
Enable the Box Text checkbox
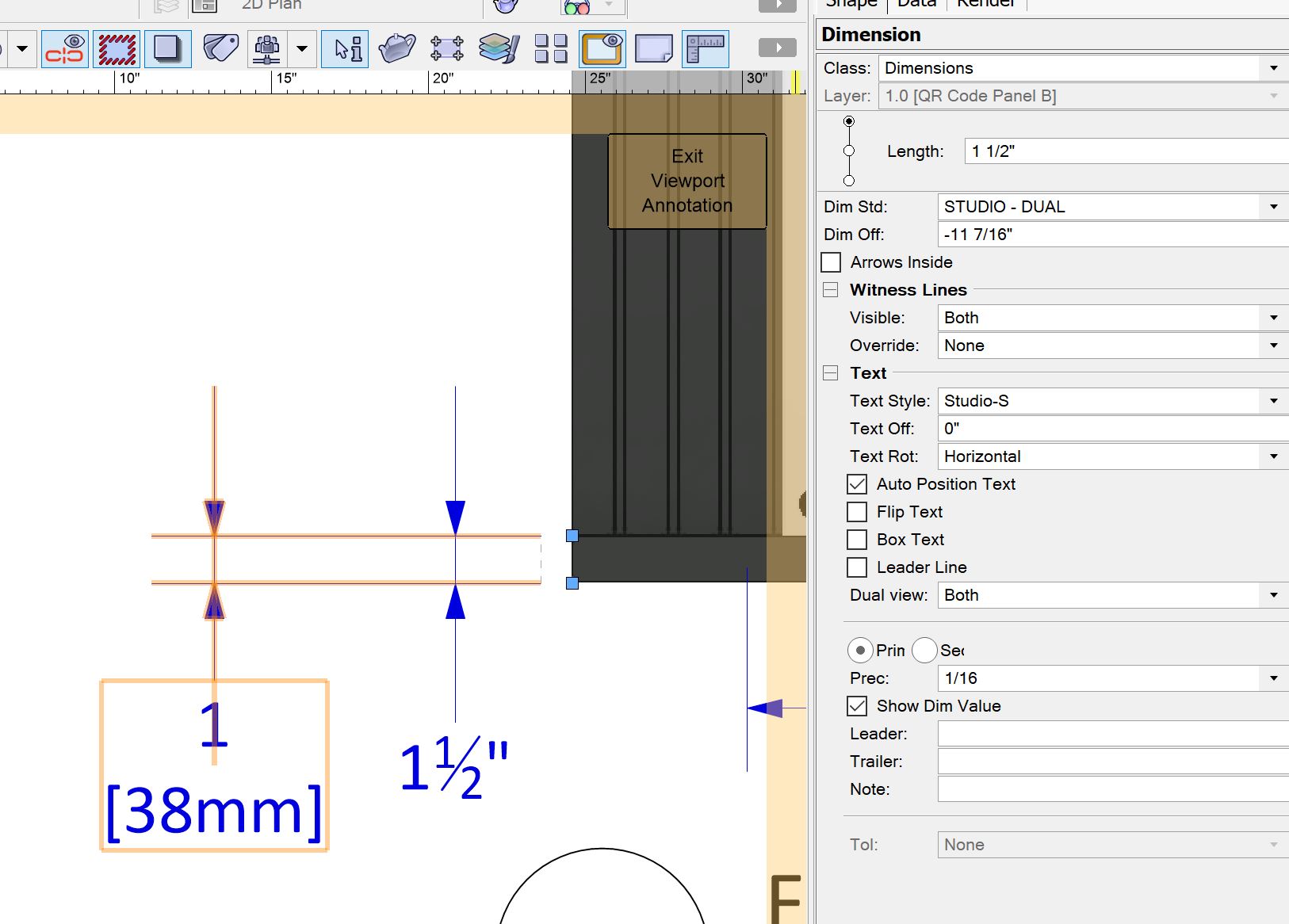(x=857, y=540)
